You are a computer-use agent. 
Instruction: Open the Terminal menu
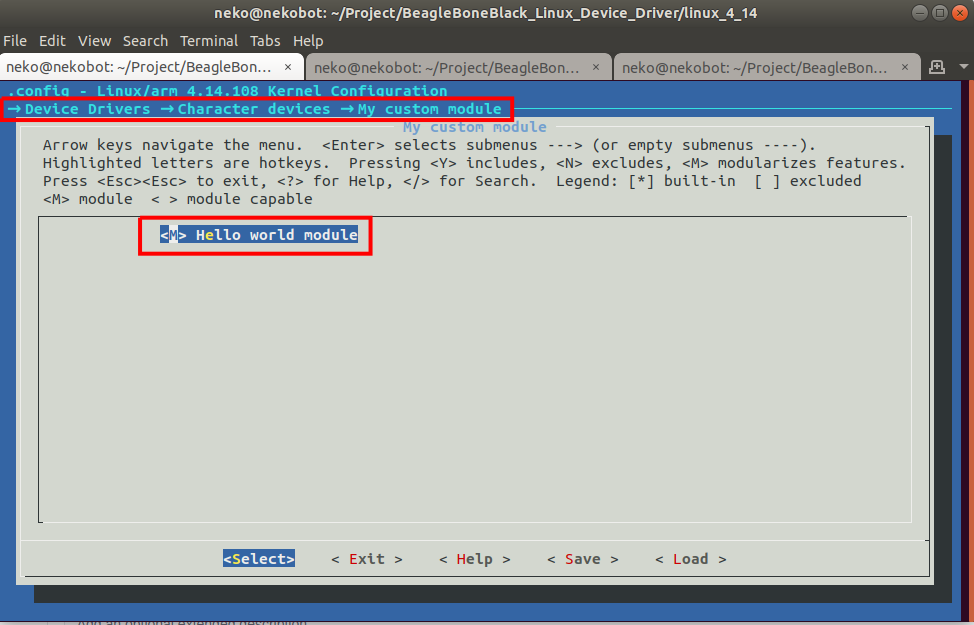[x=209, y=41]
